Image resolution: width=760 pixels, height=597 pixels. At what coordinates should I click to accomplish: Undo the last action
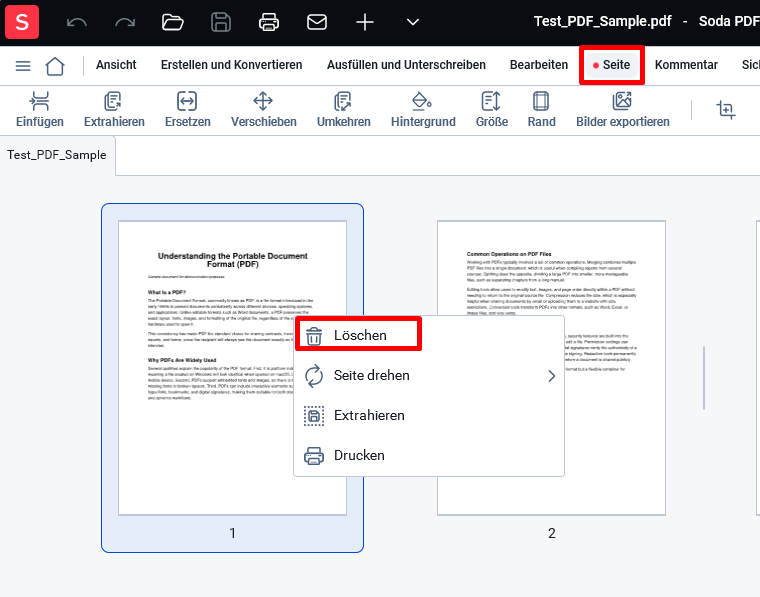77,22
